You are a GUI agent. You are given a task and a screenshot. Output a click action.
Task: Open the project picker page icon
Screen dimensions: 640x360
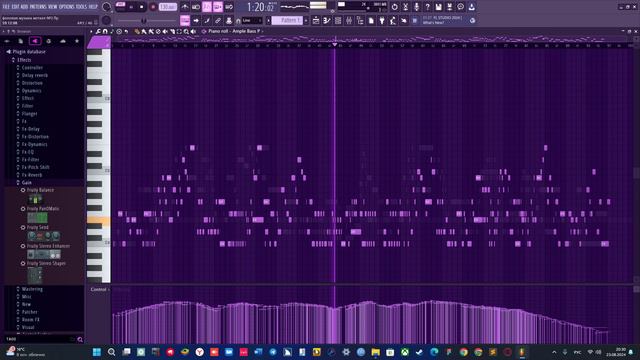(x=371, y=20)
